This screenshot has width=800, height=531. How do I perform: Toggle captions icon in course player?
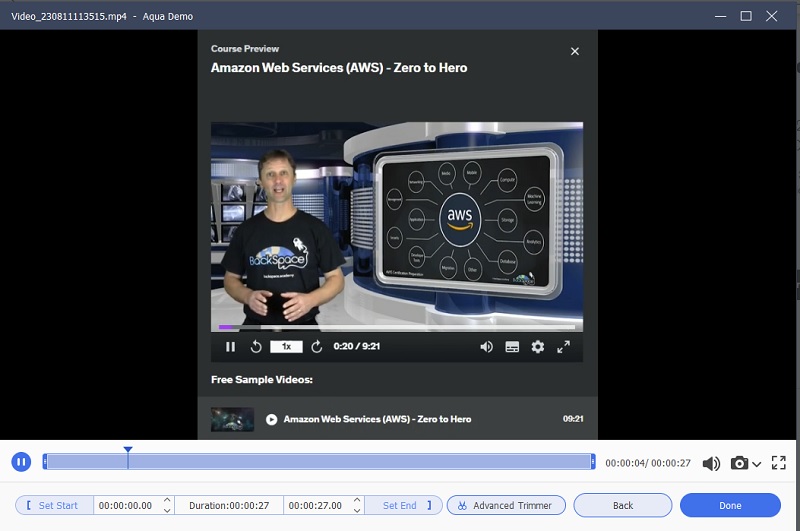pyautogui.click(x=512, y=347)
